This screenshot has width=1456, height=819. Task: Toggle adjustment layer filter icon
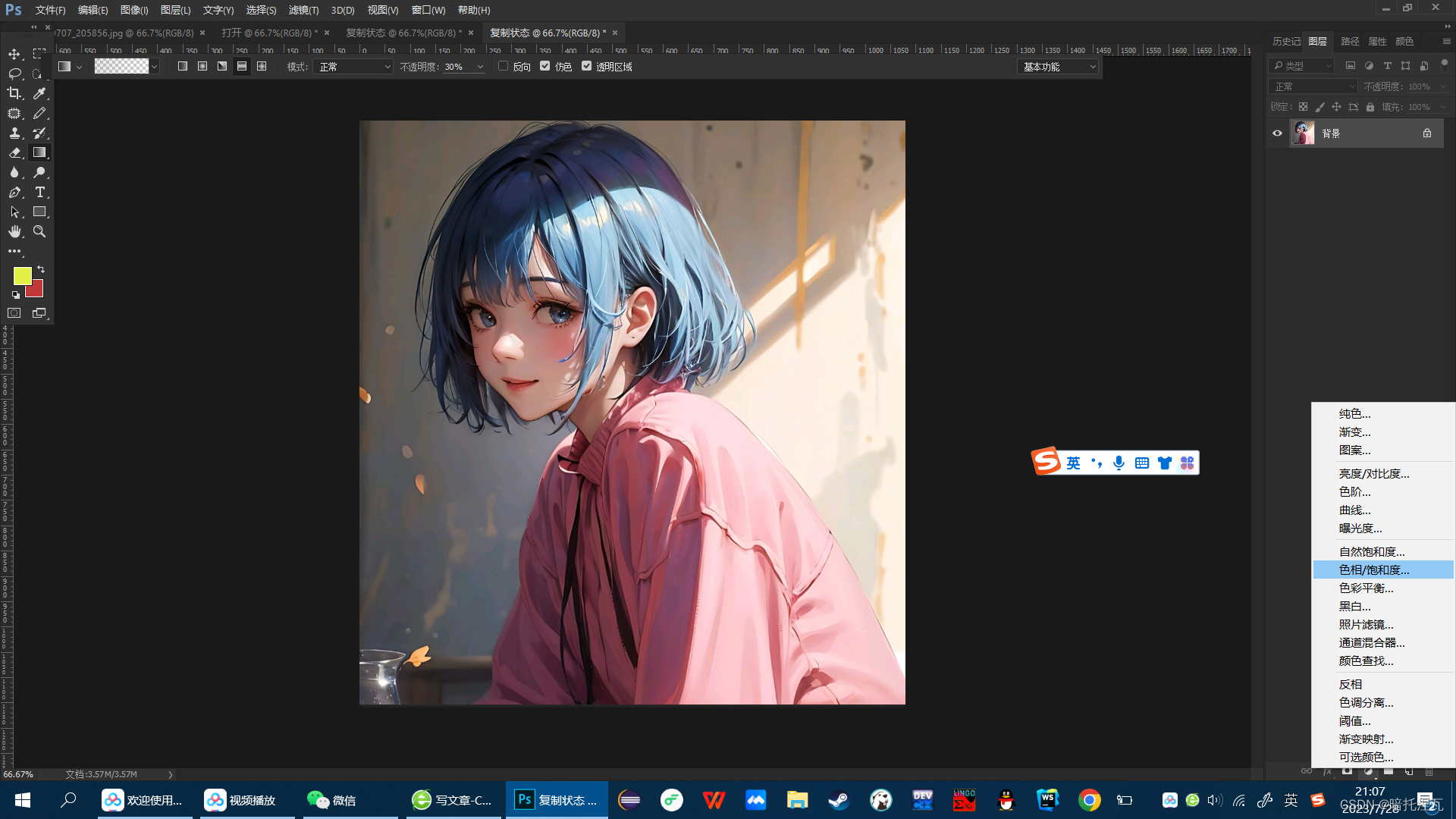1369,66
